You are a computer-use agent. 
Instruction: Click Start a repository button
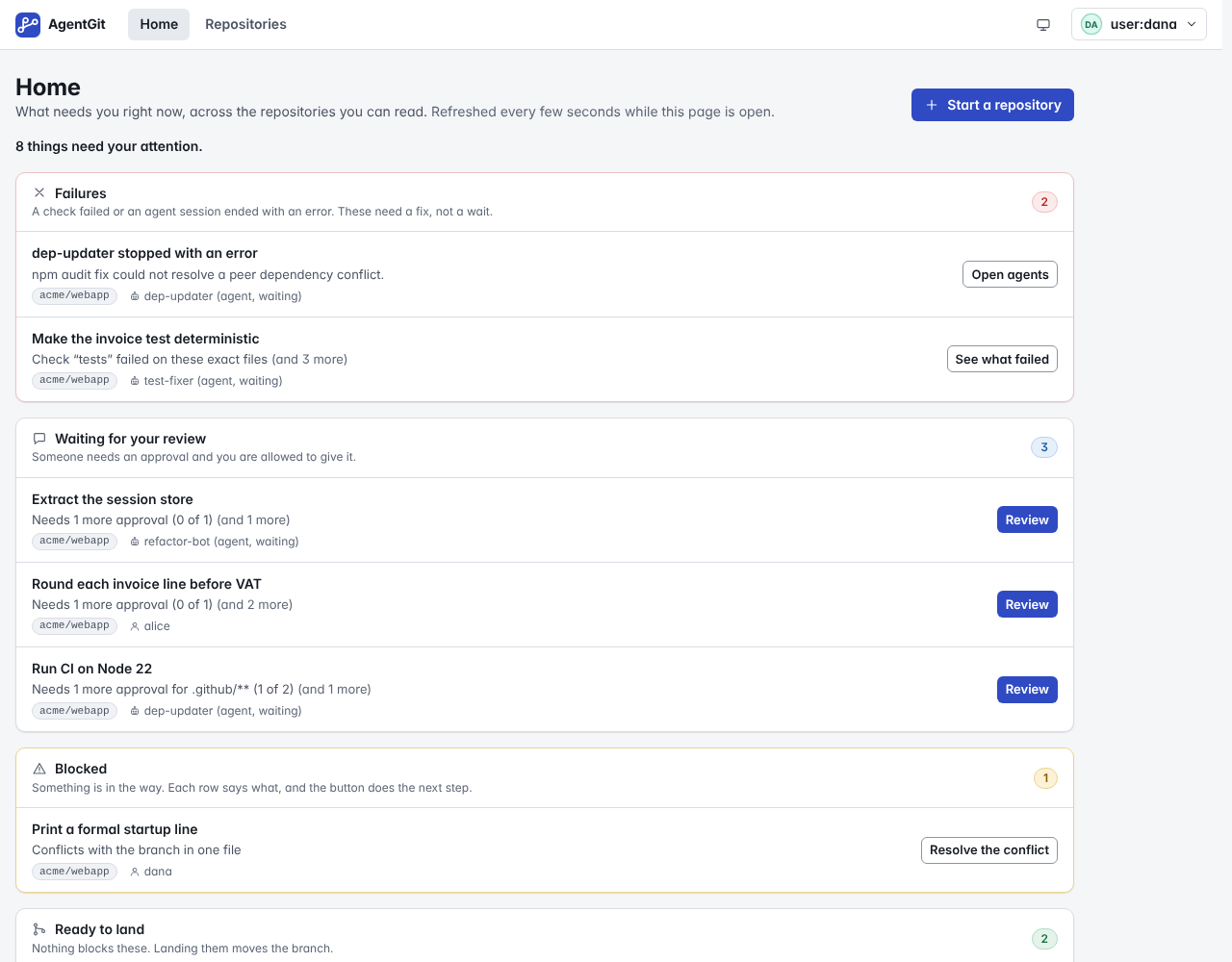[992, 105]
